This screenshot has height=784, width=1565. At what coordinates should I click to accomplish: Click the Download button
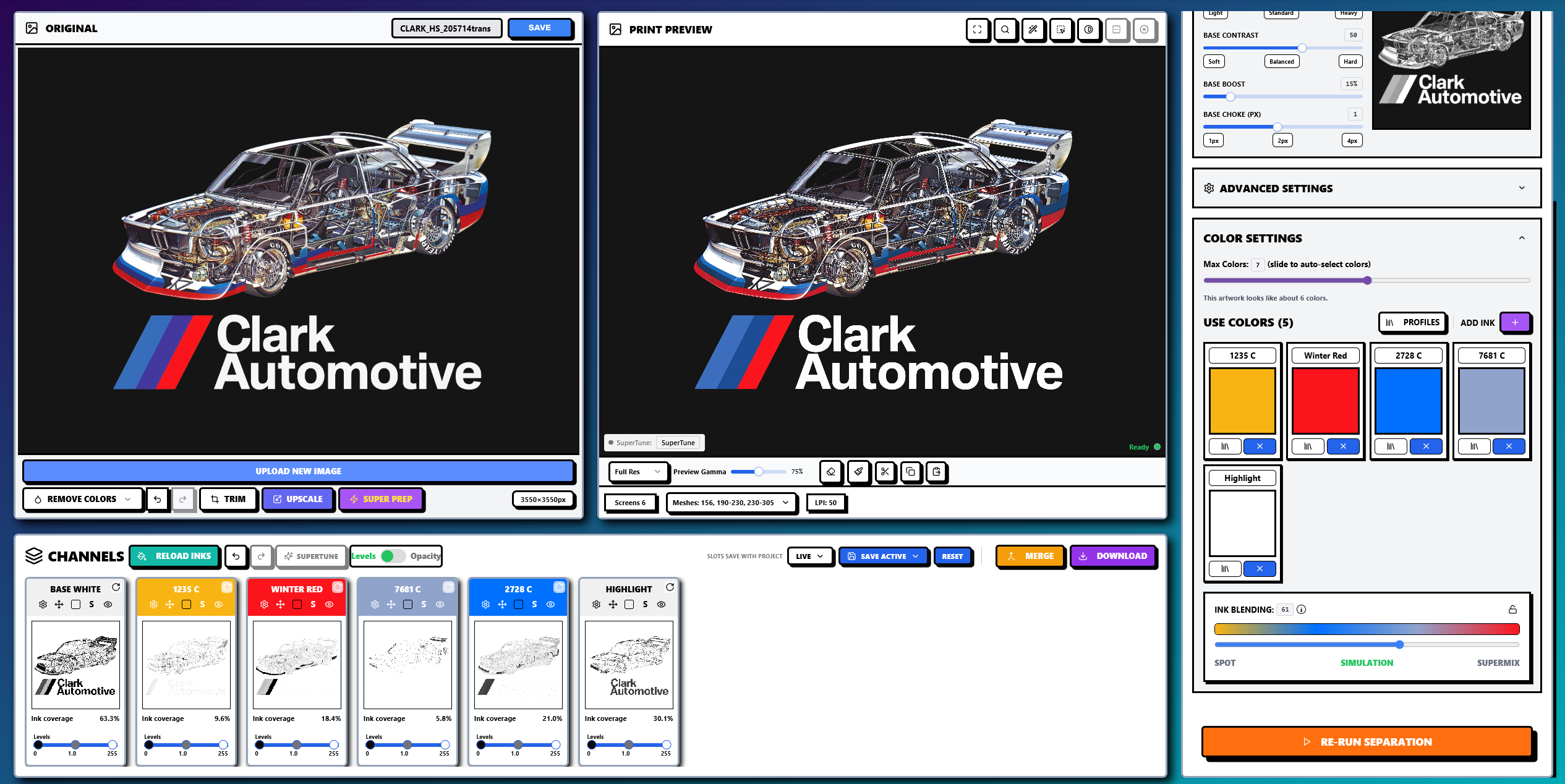[1112, 556]
